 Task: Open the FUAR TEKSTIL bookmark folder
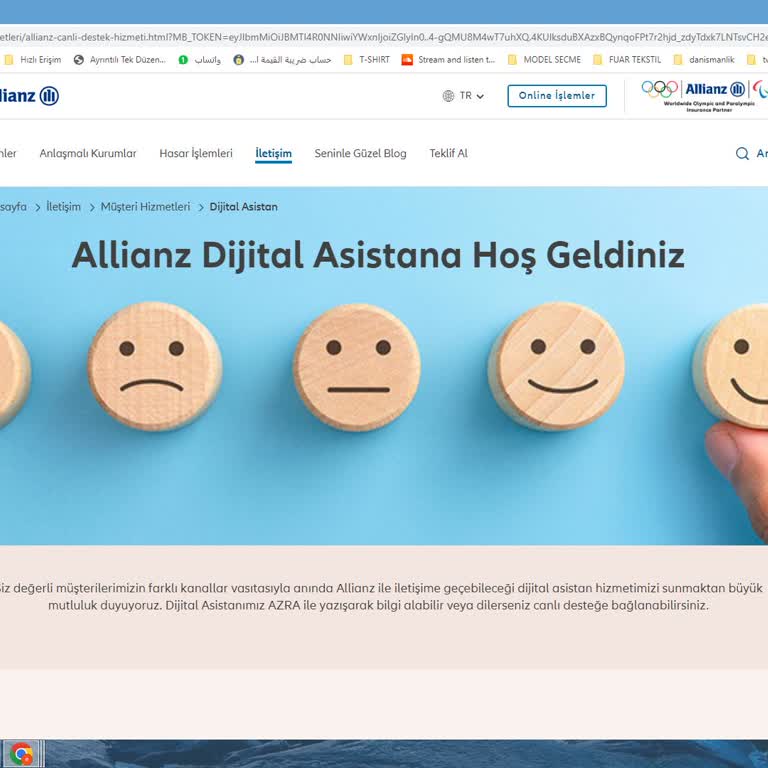pyautogui.click(x=626, y=60)
